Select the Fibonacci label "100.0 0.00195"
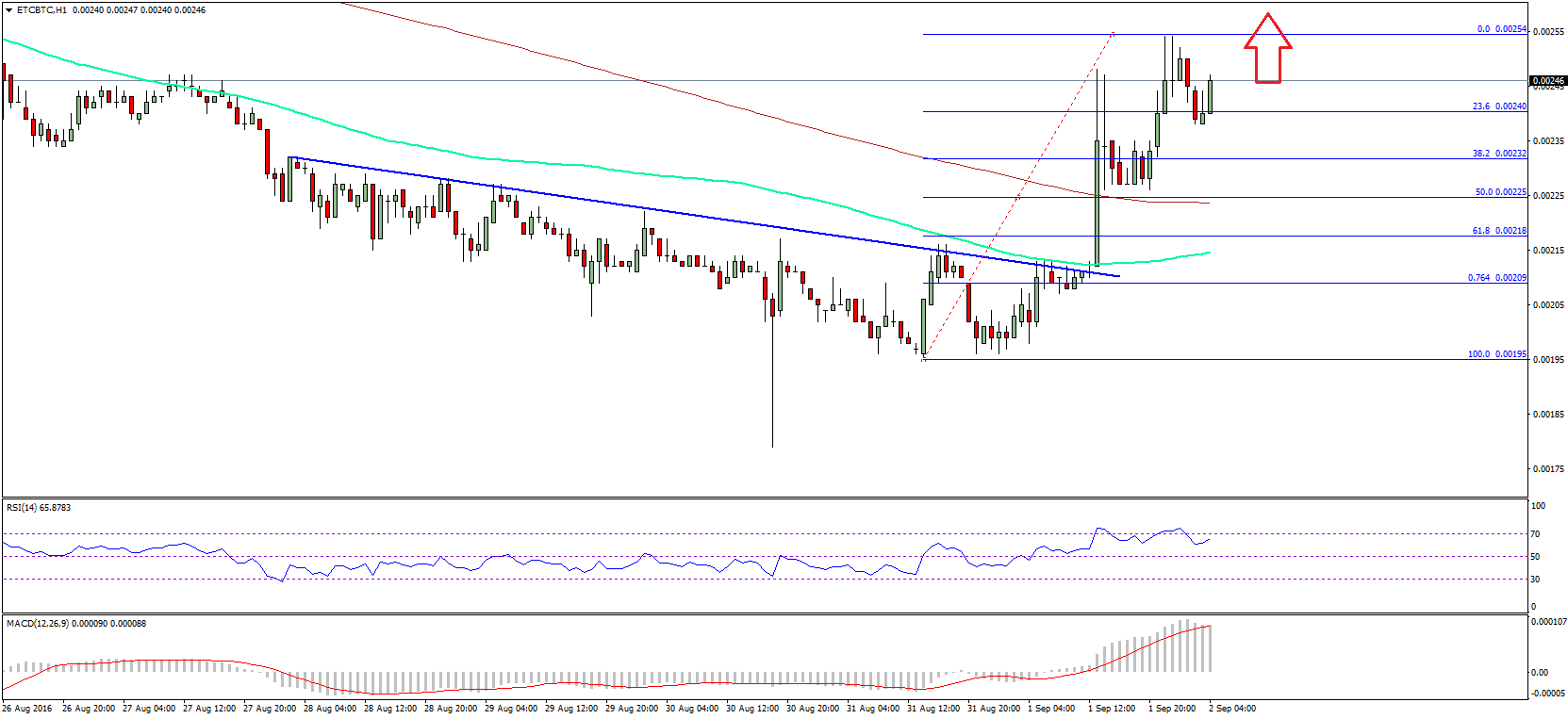The width and height of the screenshot is (1568, 719). 1497,354
